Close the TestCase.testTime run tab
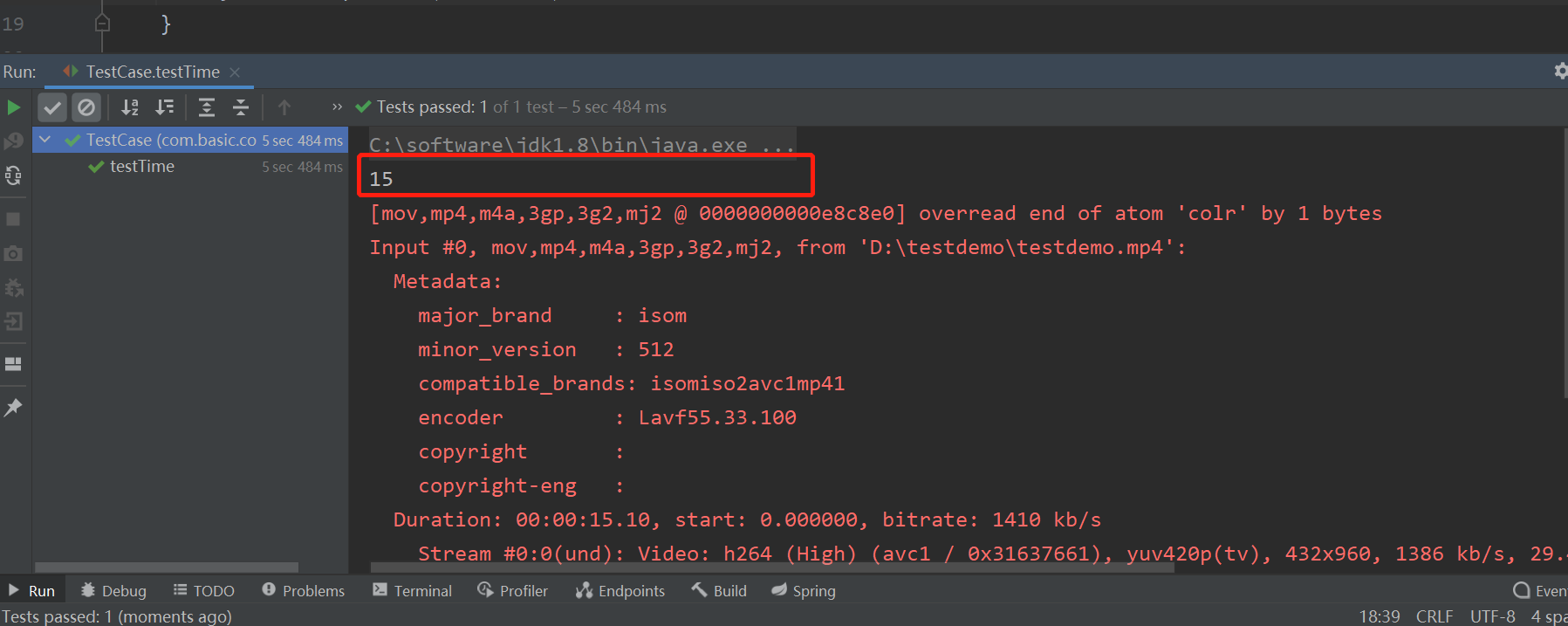 [x=235, y=72]
